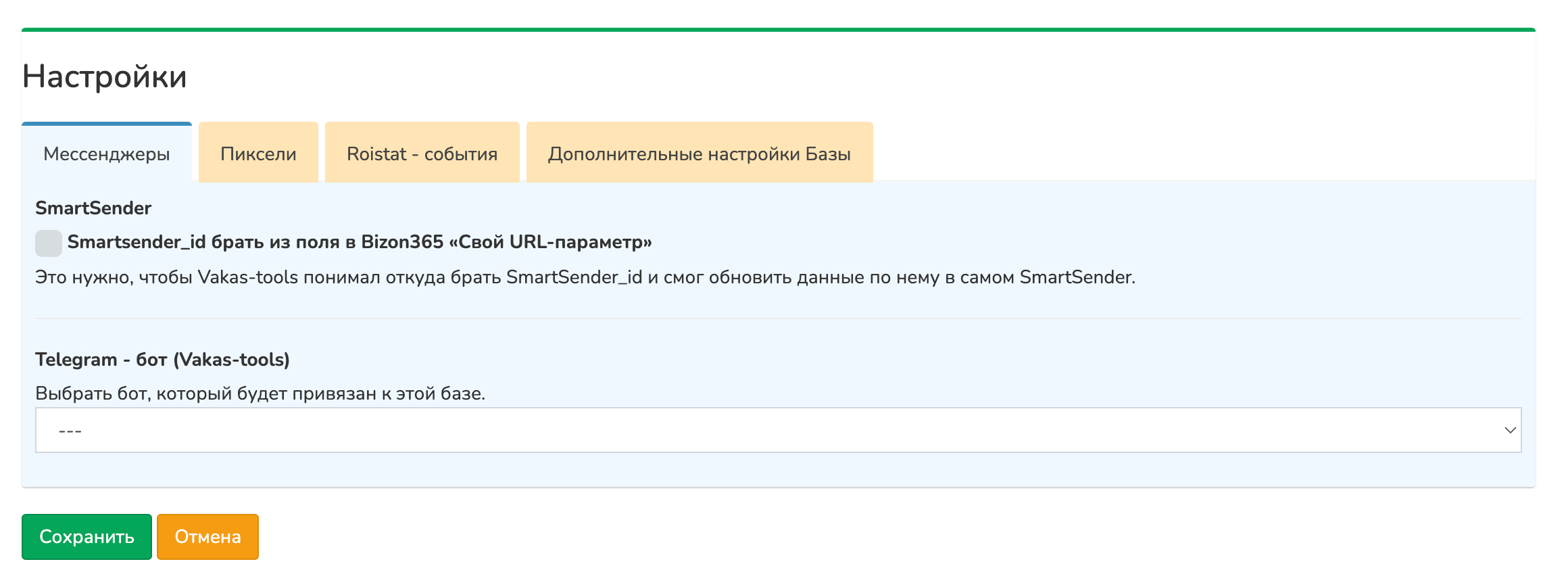Click the '---' placeholder value in dropdown
Image resolution: width=1568 pixels, height=568 pixels.
click(x=70, y=431)
